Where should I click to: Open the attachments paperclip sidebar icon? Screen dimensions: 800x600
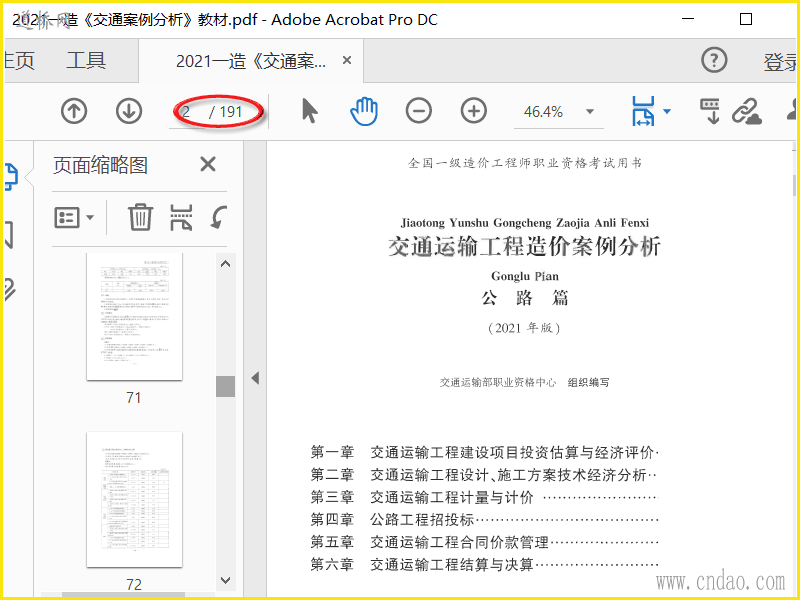click(x=9, y=289)
